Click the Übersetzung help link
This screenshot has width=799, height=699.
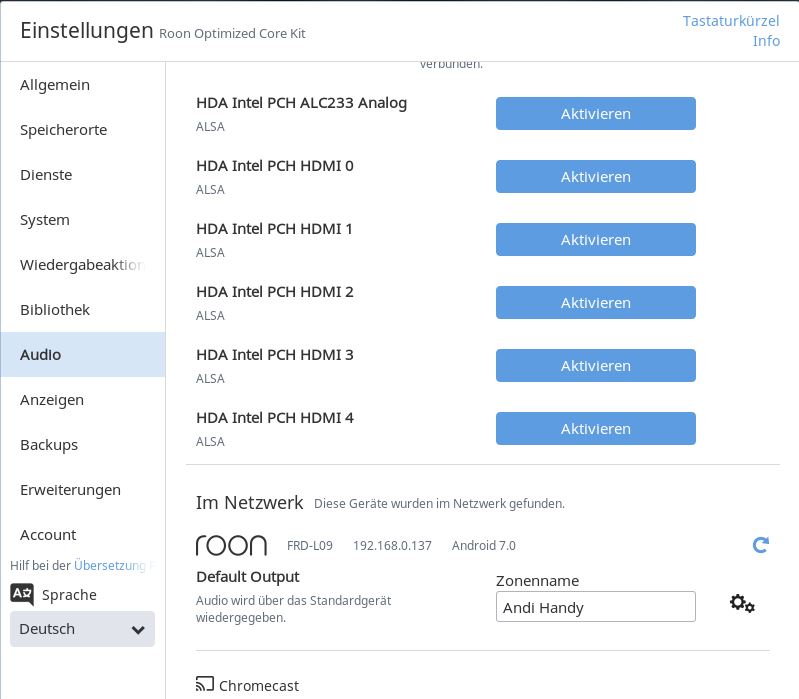point(110,565)
